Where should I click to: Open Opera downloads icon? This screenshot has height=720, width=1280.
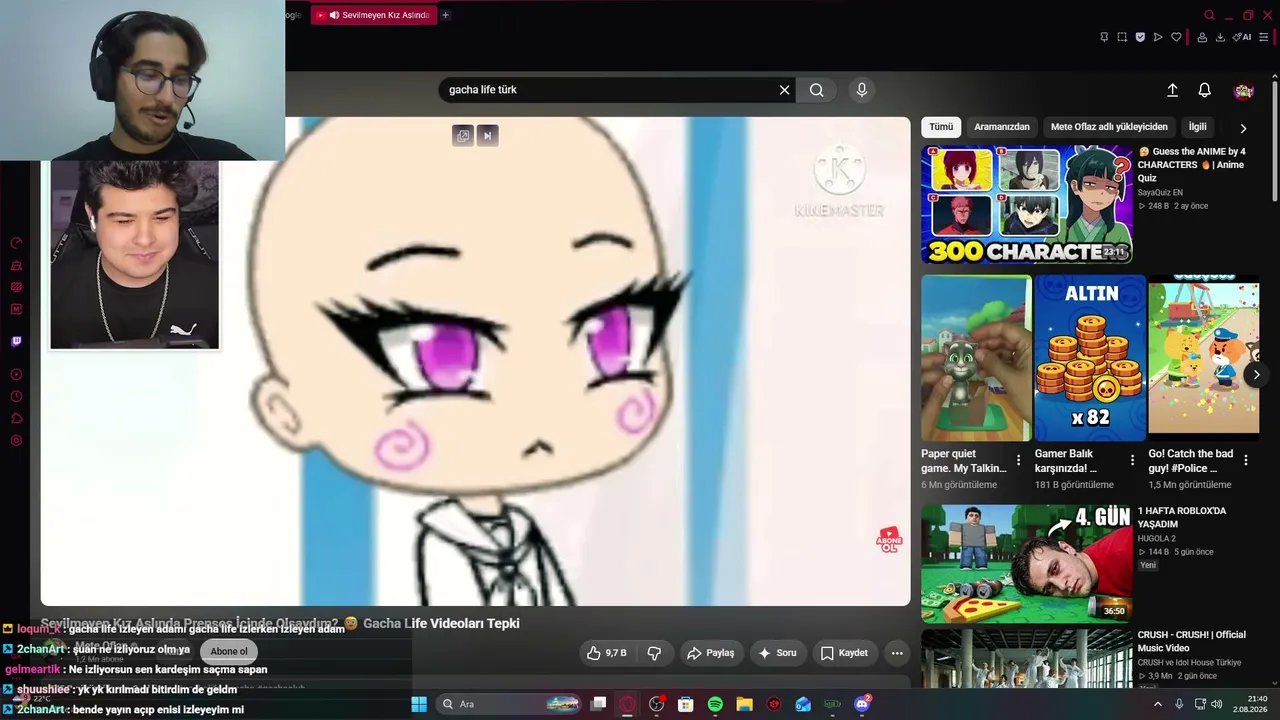tap(1220, 37)
